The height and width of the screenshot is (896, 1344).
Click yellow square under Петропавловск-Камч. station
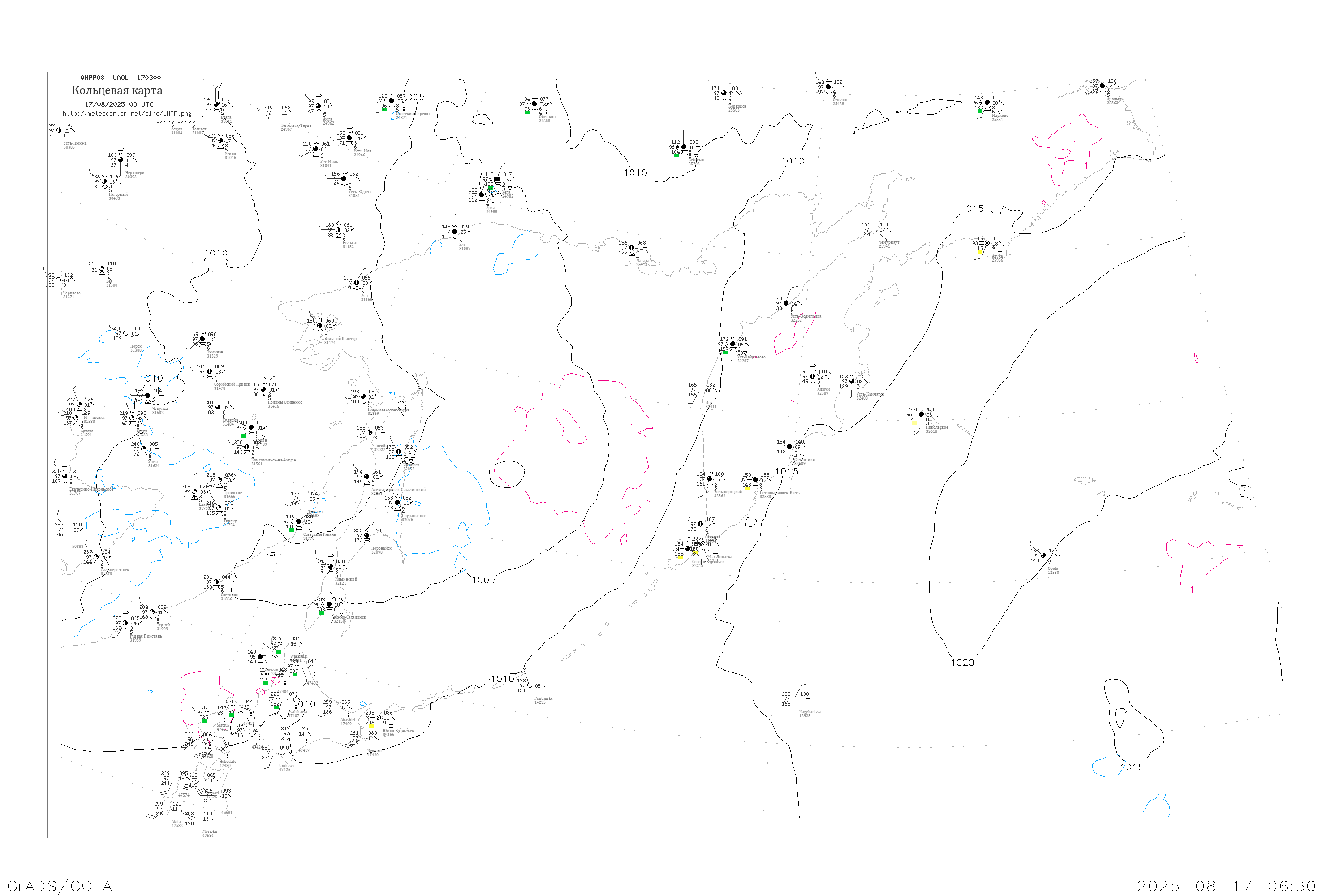coord(747,488)
